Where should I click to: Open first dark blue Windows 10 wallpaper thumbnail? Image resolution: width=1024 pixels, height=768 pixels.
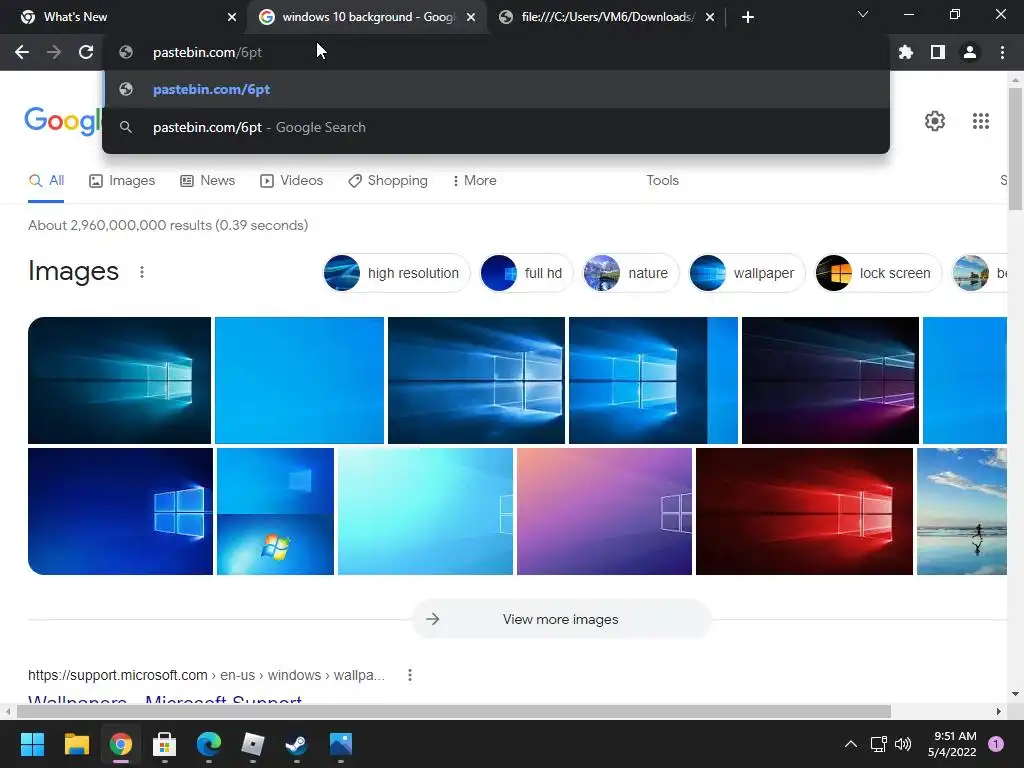tap(120, 380)
